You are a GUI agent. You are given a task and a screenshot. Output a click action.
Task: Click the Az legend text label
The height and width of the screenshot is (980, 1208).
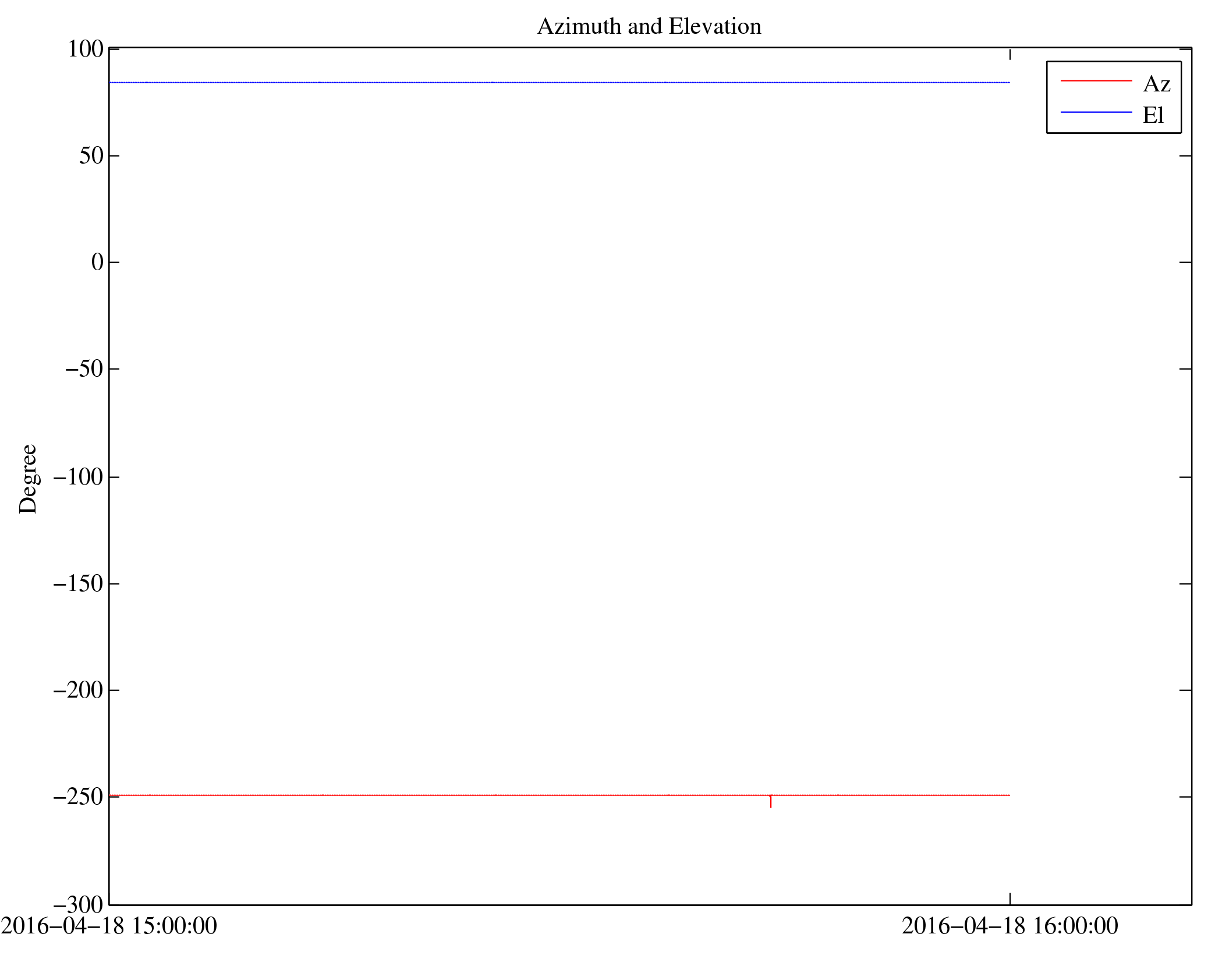(x=1156, y=84)
